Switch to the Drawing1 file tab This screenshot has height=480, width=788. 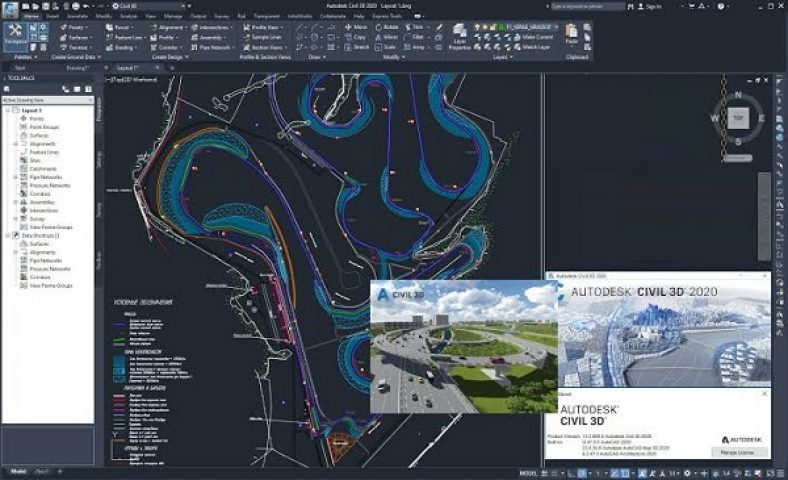(77, 67)
